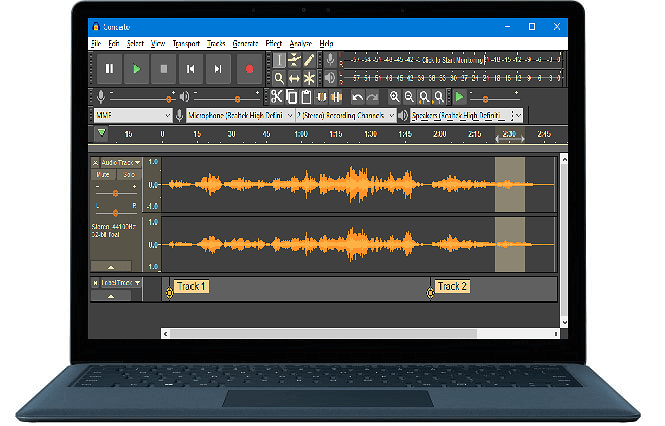Viewport: 665px width, 426px height.
Task: Open the Transport menu
Action: 186,44
